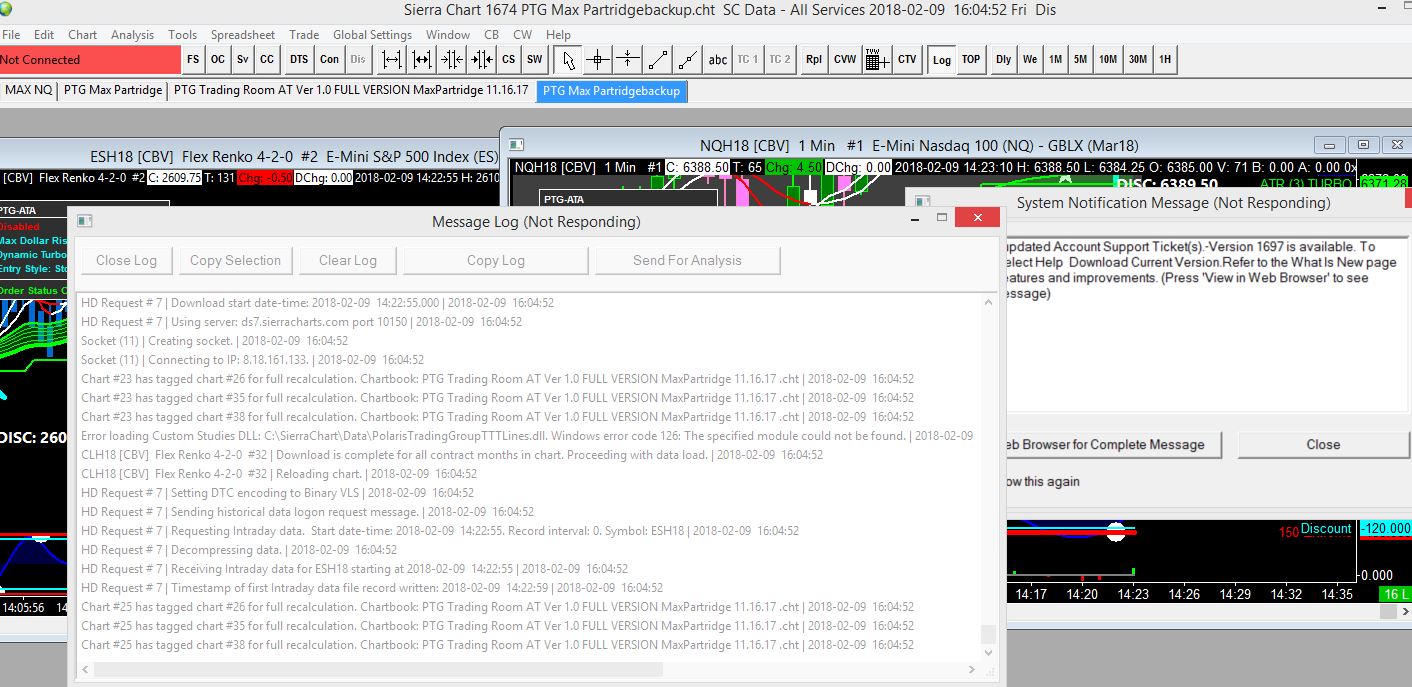Click the Send For Analysis button
The height and width of the screenshot is (687, 1412).
click(x=688, y=260)
